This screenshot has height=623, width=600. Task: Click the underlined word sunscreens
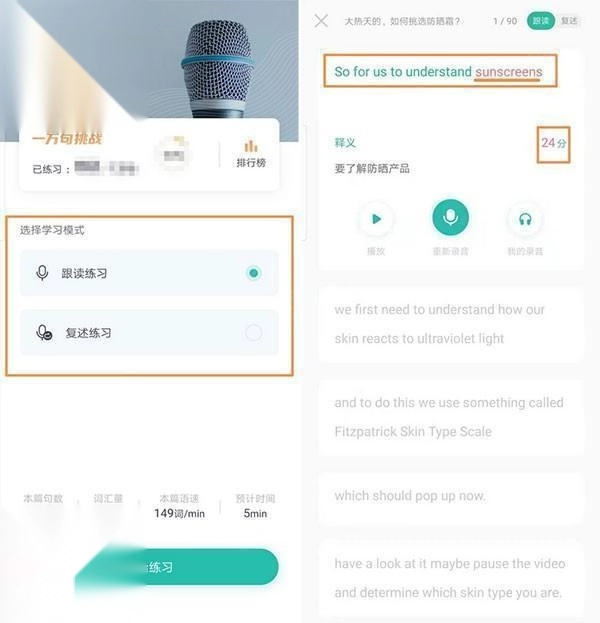[x=509, y=72]
